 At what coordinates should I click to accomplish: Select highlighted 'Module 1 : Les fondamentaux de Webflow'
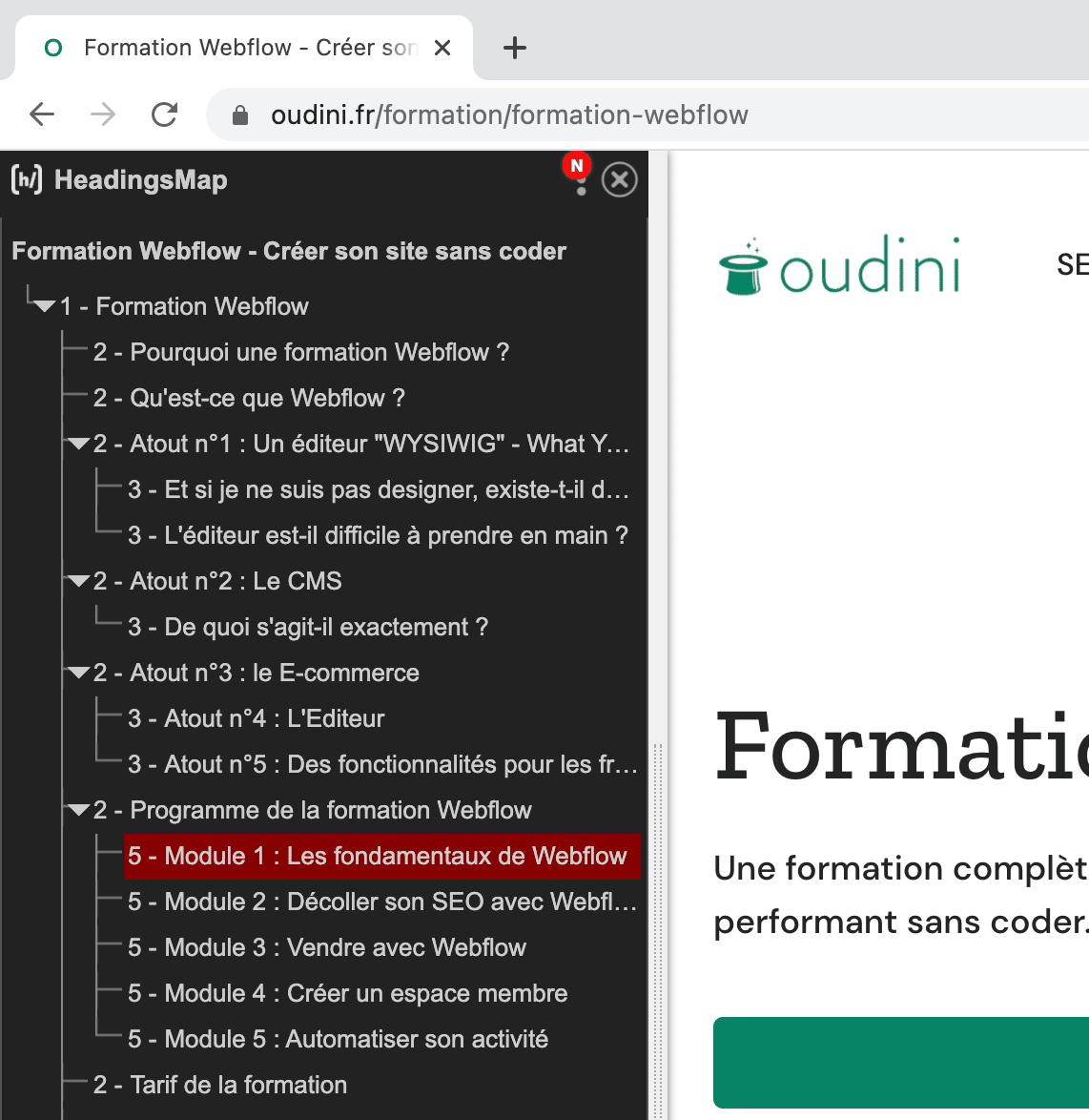pos(382,856)
